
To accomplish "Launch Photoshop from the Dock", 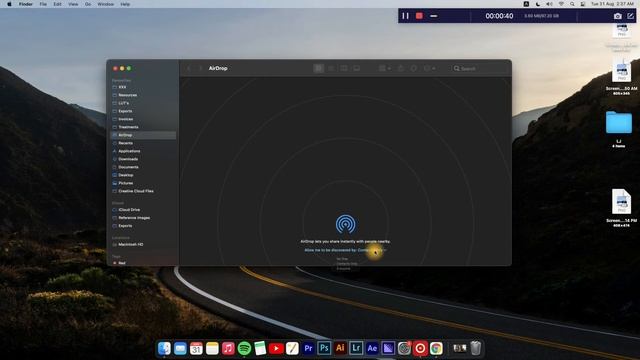I will [324, 348].
